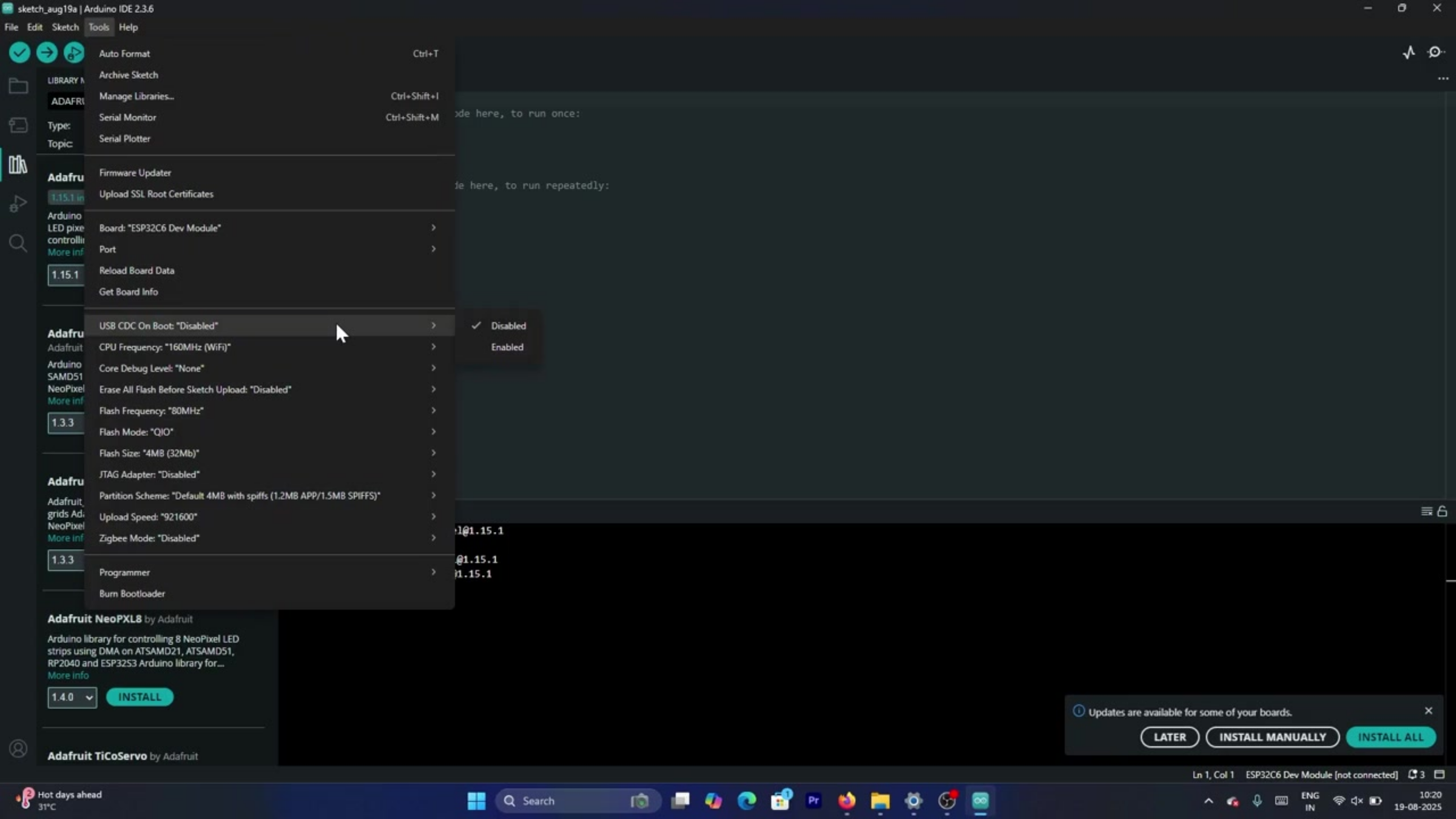Screen dimensions: 1456x819
Task: Click the Verify checkmark button
Action: (x=19, y=53)
